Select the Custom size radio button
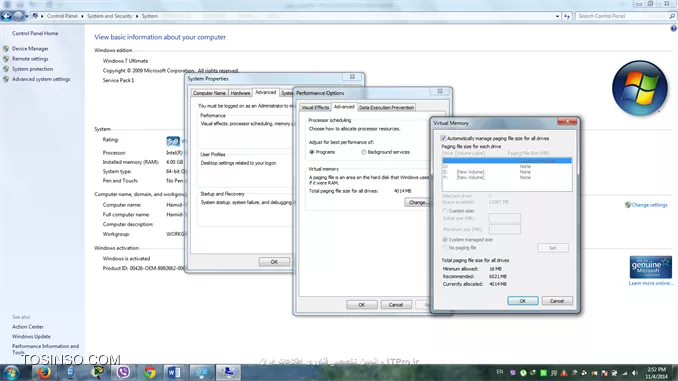 click(445, 211)
